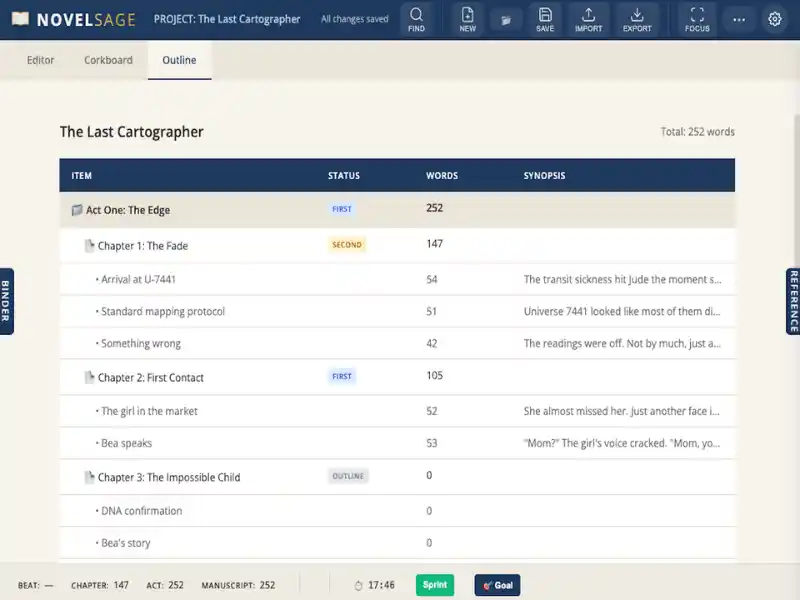Select the scene 'Bea speaks'

[x=126, y=443]
